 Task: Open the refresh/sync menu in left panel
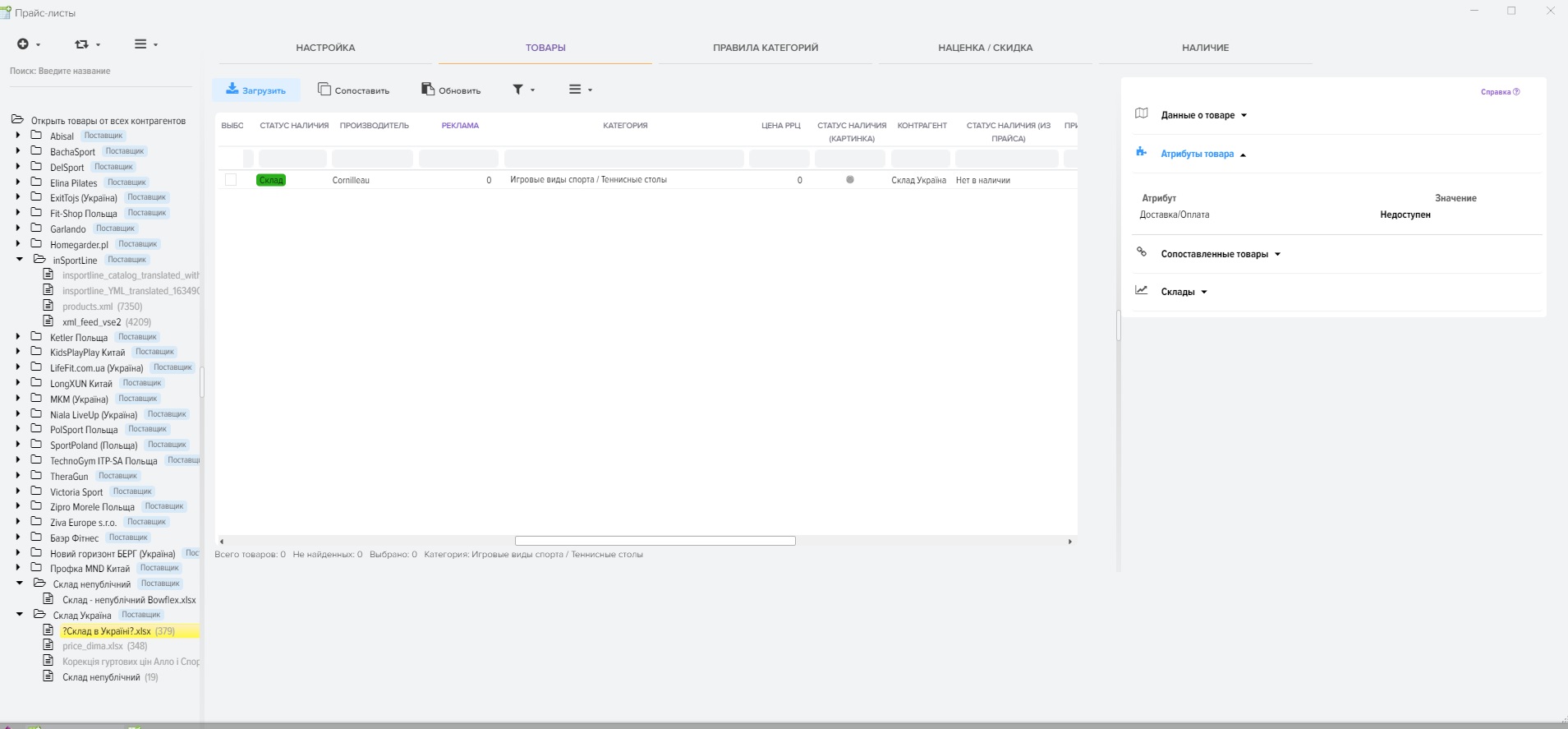tap(87, 44)
